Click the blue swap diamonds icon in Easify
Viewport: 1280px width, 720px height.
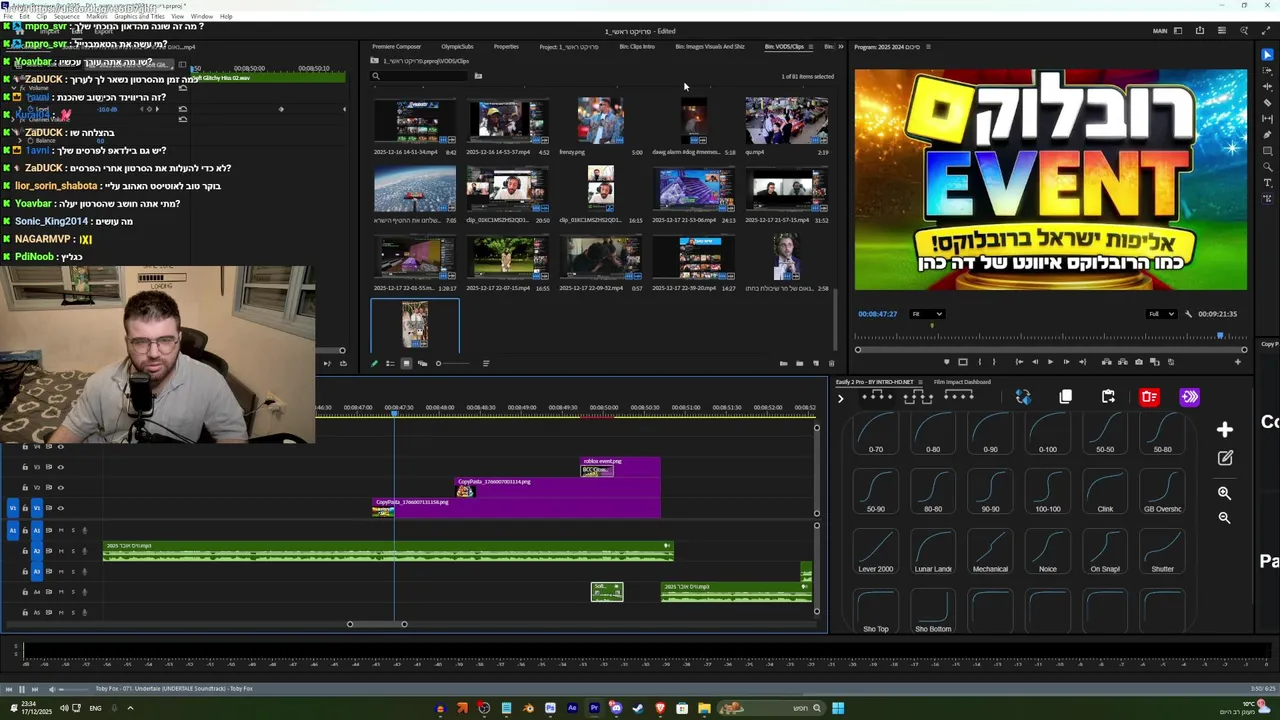(x=1023, y=397)
